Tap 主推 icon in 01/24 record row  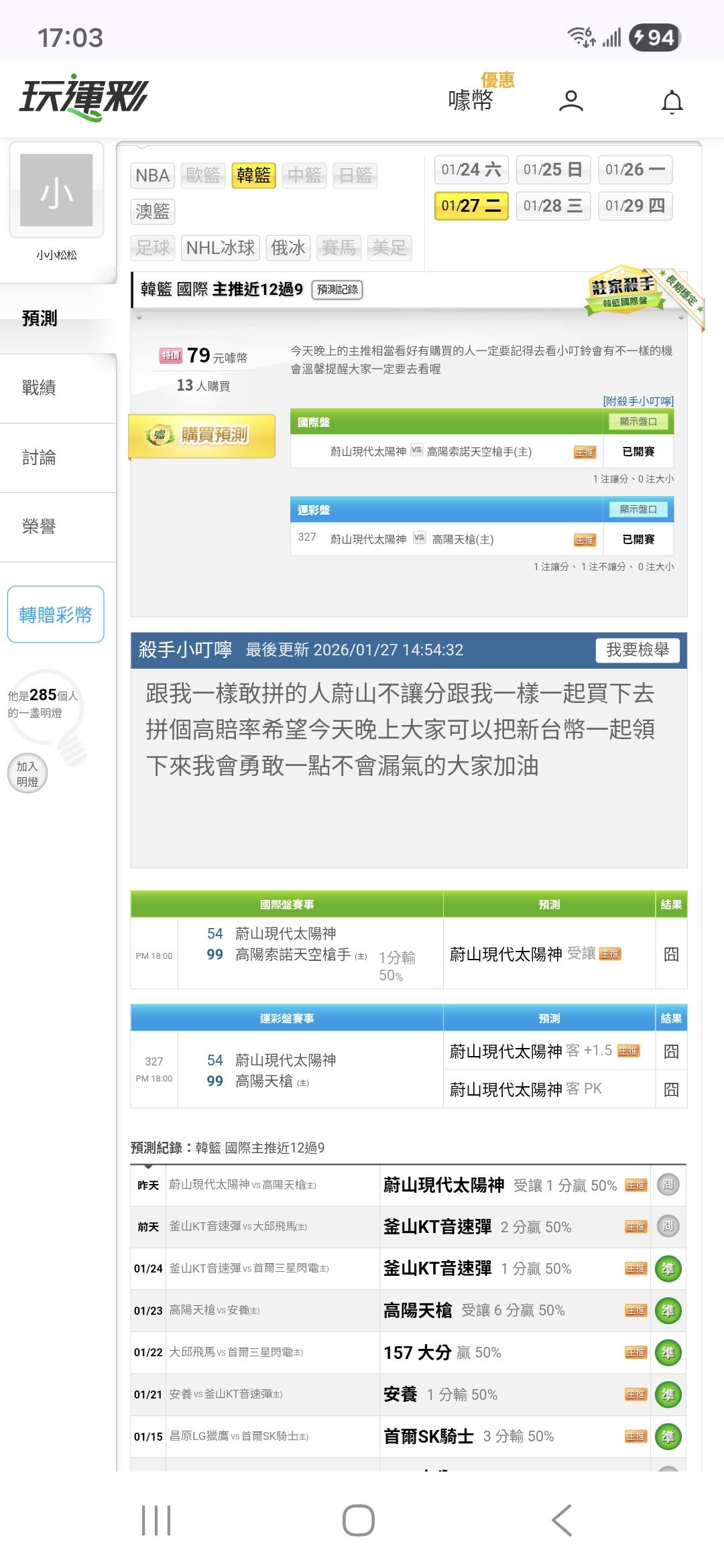(x=636, y=1268)
